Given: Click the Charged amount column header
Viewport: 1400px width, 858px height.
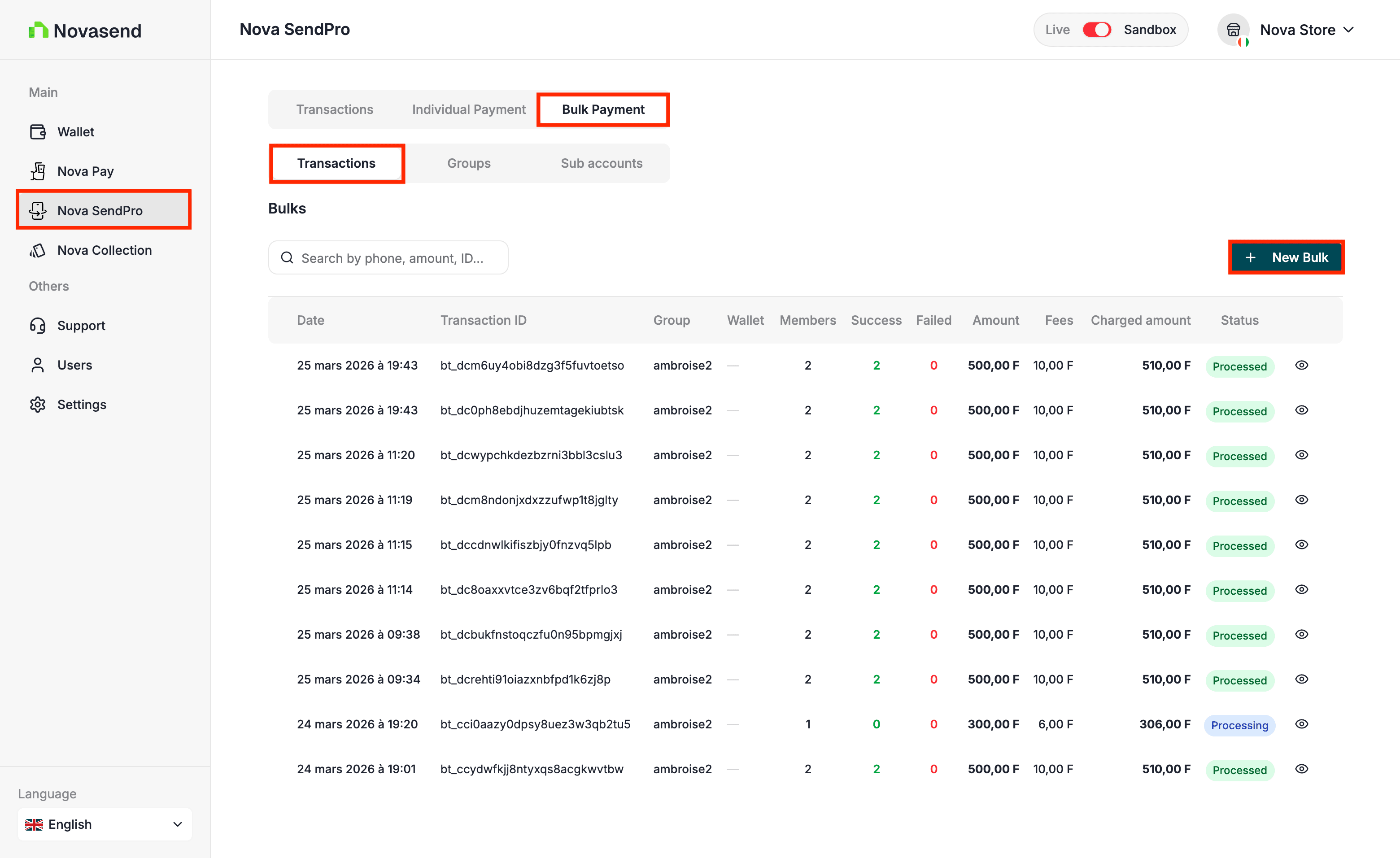Looking at the screenshot, I should 1140,321.
